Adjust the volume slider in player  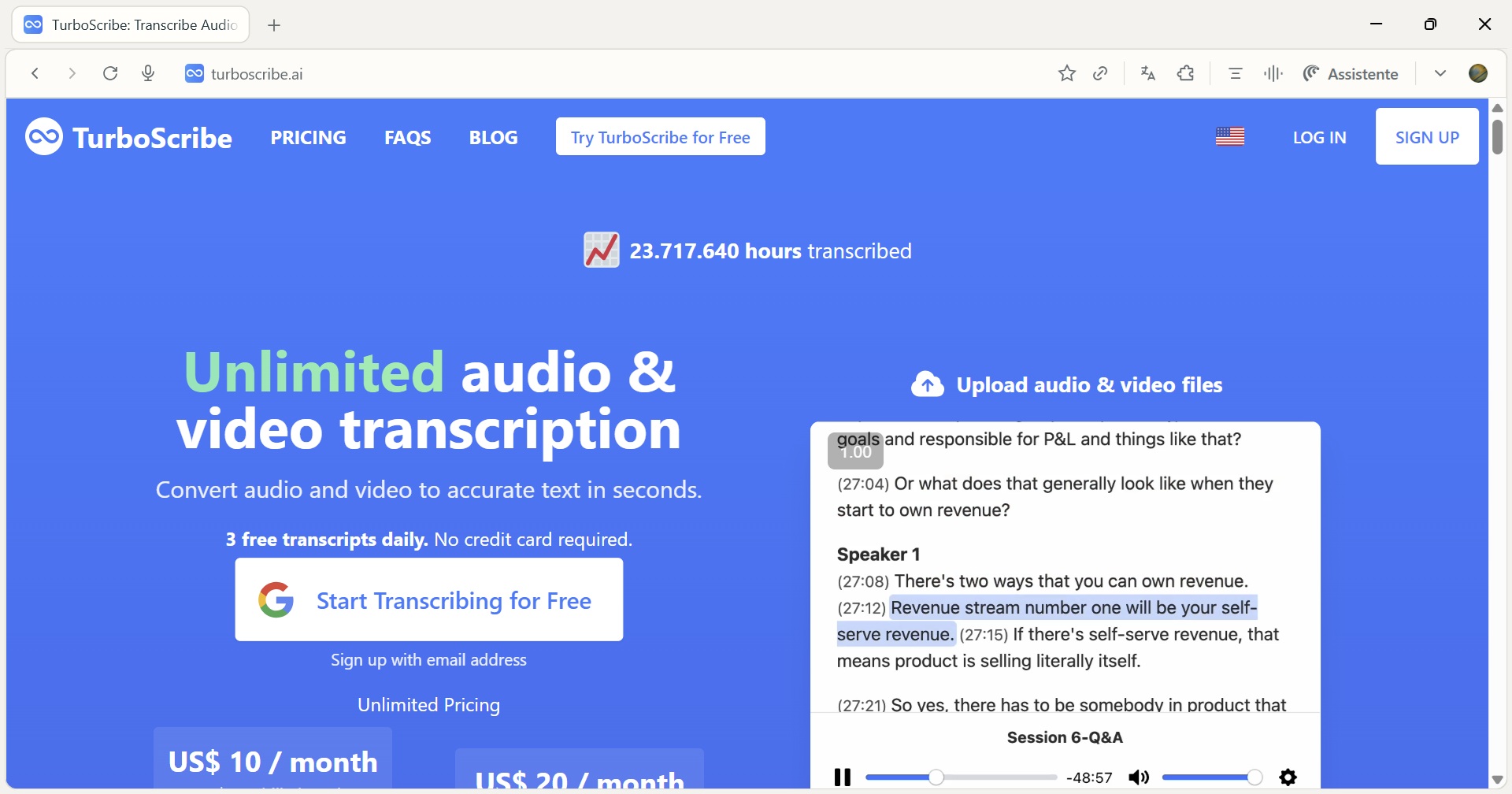(1211, 777)
